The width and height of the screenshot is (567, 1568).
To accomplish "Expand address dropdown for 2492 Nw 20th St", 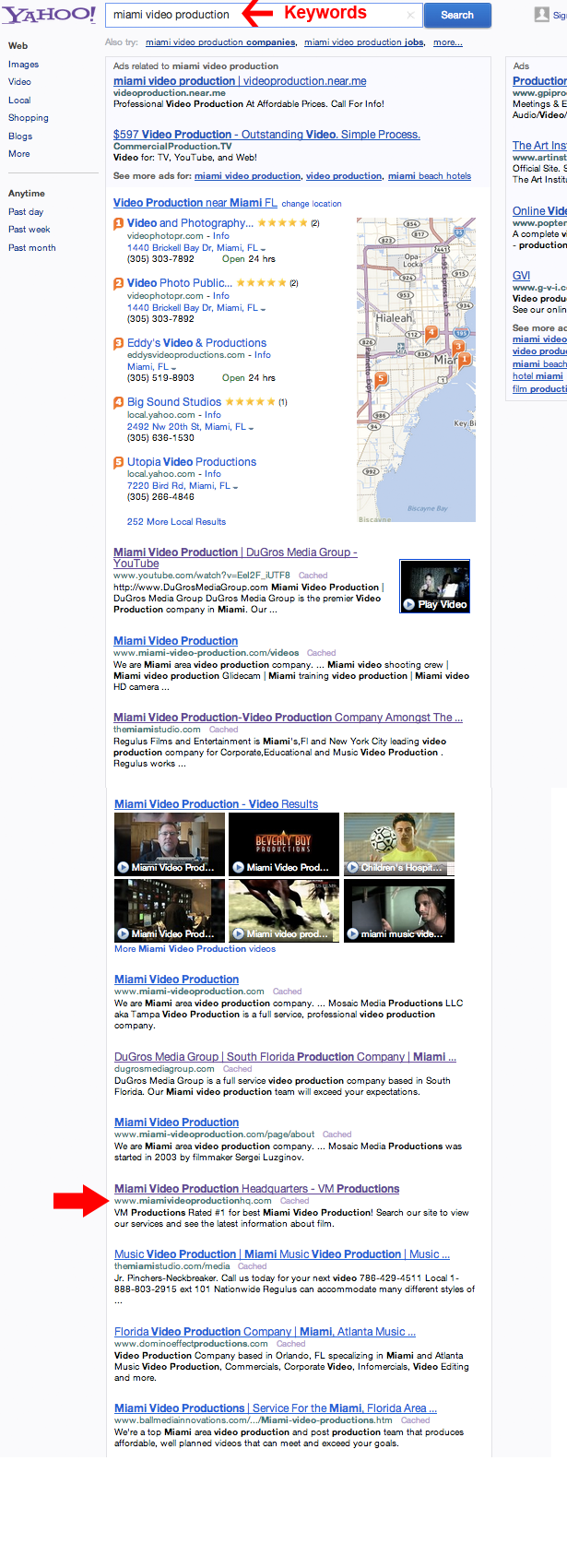I will [x=251, y=428].
